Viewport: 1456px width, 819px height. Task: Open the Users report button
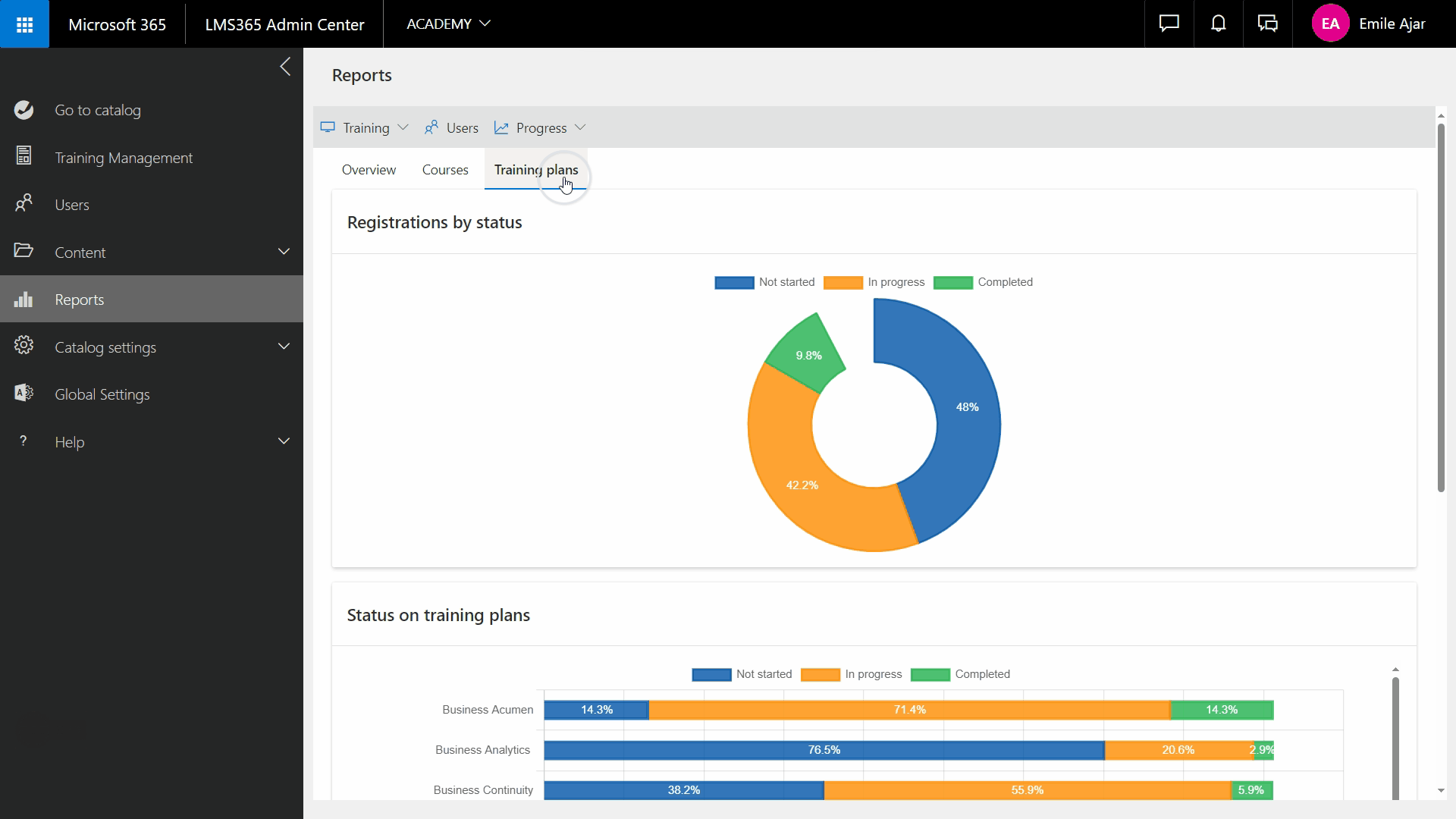pos(451,128)
